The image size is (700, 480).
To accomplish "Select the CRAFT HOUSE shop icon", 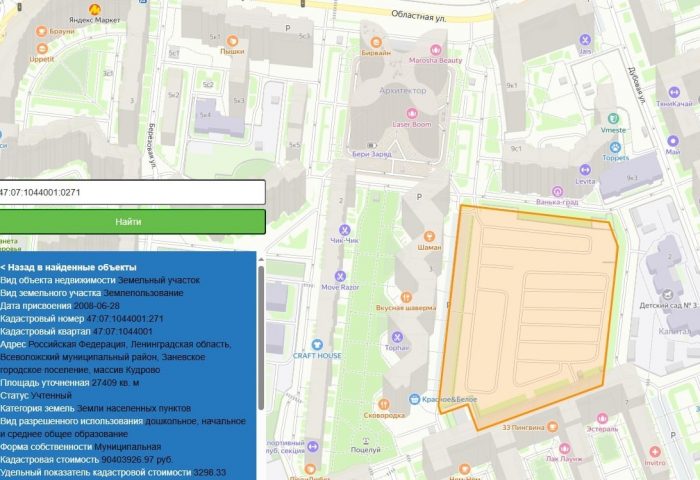I will click(316, 344).
